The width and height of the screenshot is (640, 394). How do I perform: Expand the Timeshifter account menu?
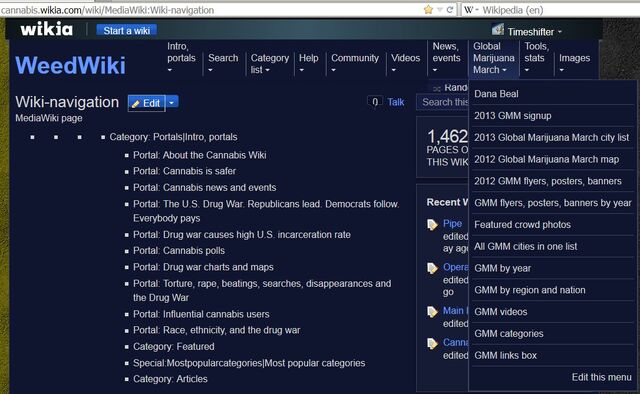[560, 32]
